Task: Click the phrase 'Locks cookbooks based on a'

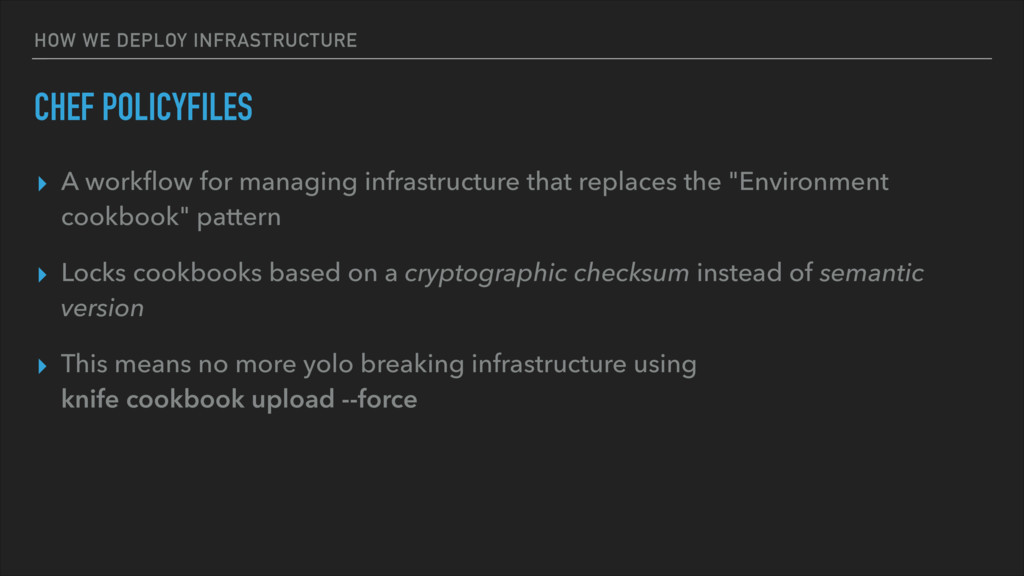Action: coord(229,273)
